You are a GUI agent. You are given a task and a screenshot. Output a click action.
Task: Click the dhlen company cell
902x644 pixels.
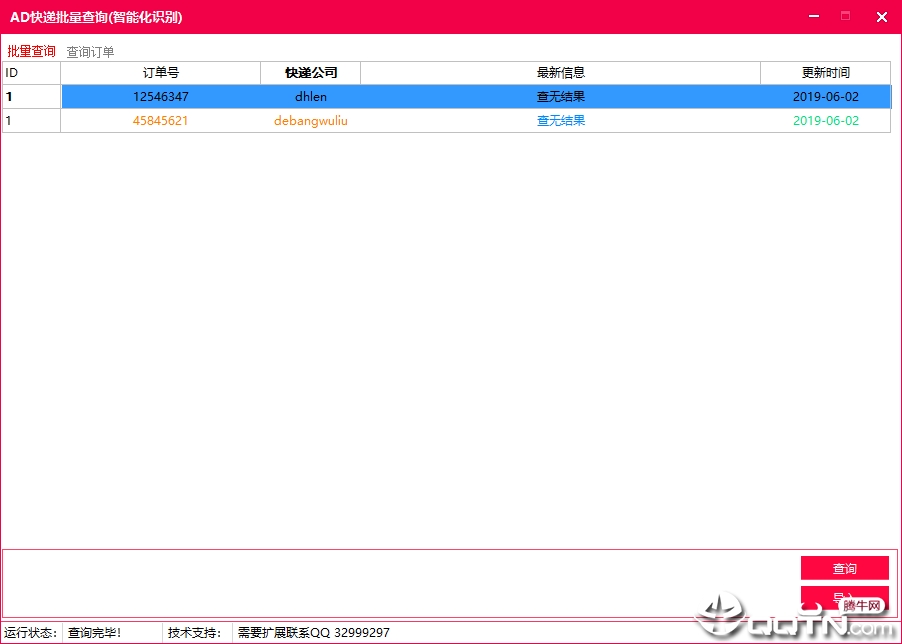pos(311,97)
